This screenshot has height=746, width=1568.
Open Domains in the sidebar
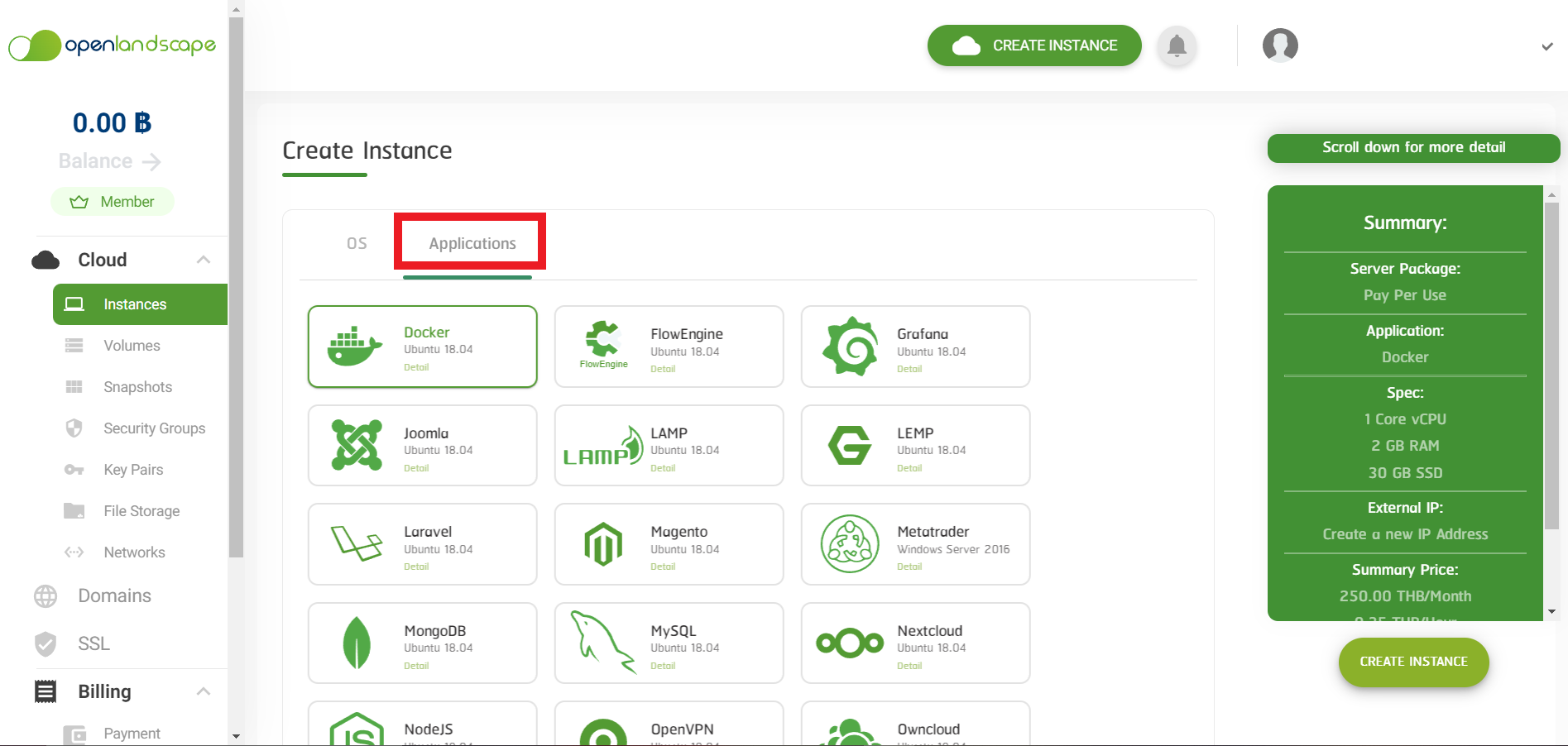pyautogui.click(x=114, y=595)
